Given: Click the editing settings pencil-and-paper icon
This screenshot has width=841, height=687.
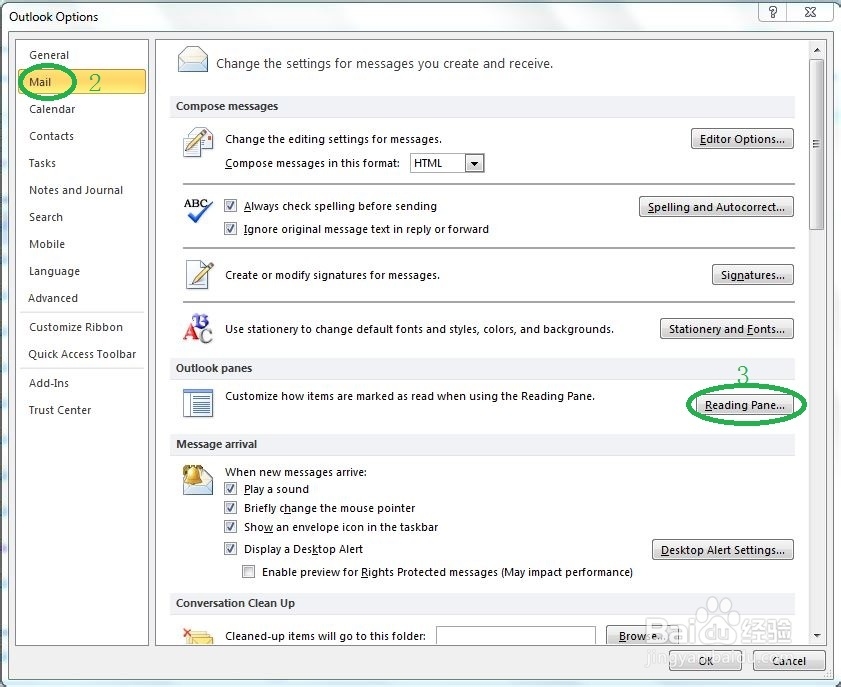Looking at the screenshot, I should pos(198,142).
